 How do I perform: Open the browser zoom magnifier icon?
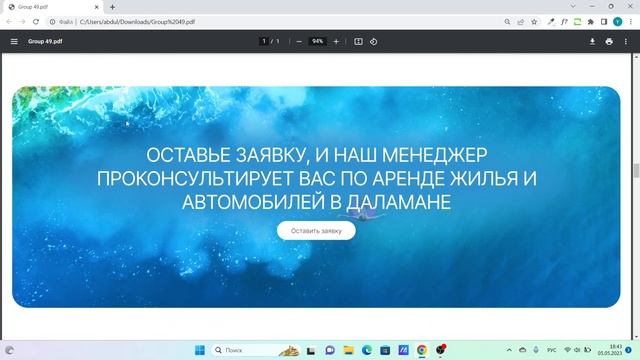tap(507, 22)
